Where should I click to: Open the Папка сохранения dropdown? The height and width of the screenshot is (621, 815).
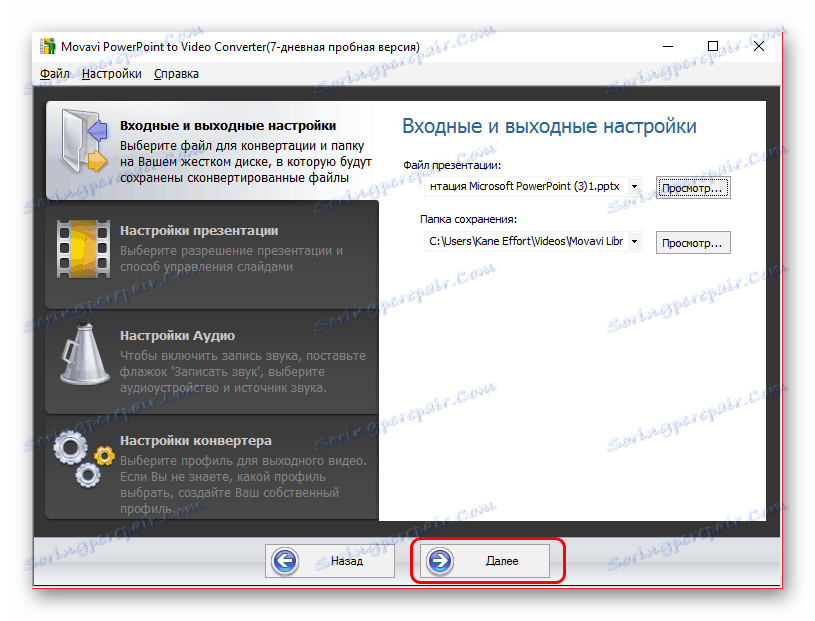point(634,241)
